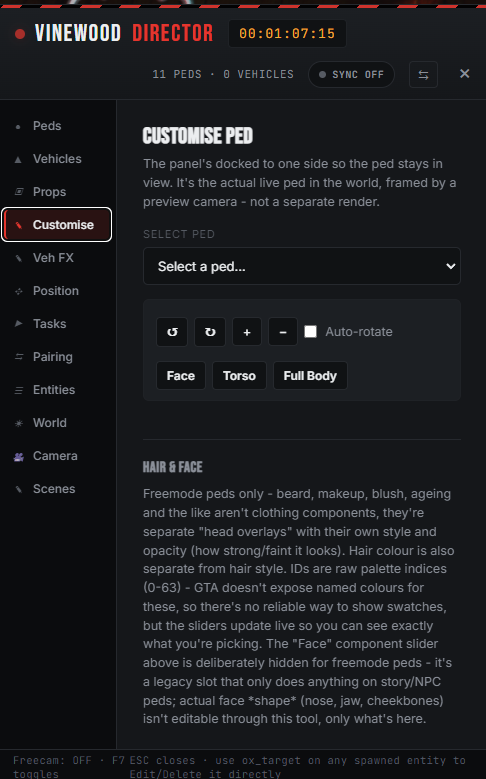
Task: Choose the Full Body view button
Action: (310, 376)
